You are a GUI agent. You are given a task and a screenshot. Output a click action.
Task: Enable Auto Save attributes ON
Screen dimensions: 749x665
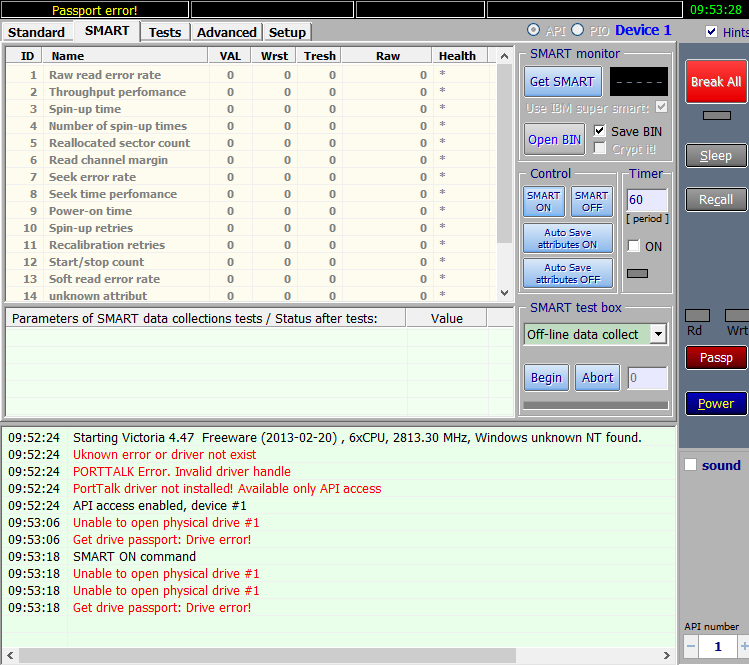567,238
